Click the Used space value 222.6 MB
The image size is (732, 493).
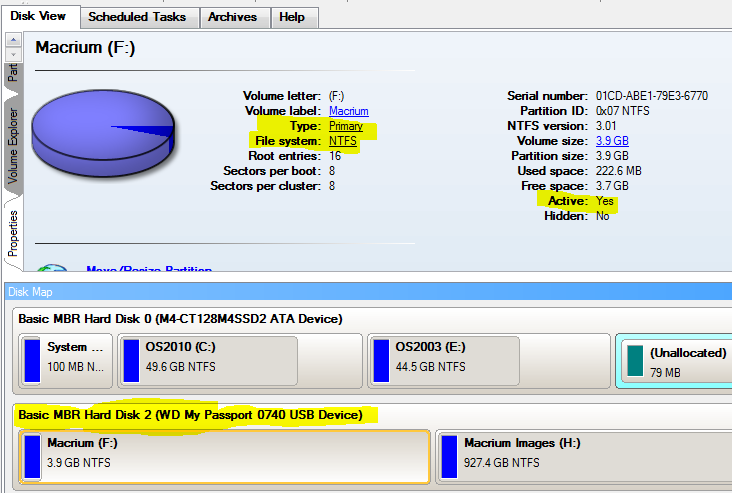click(x=619, y=171)
